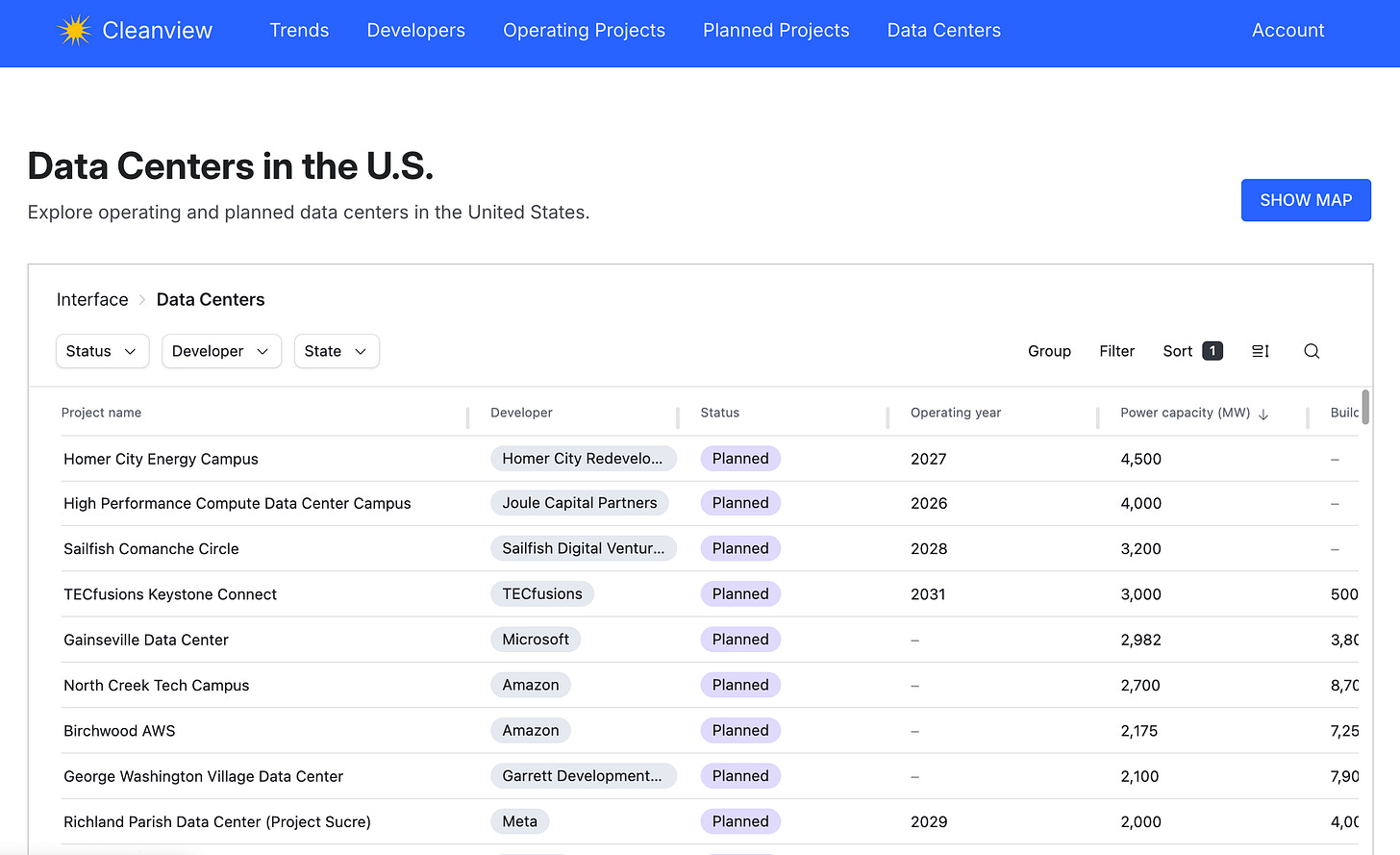Click the 2,000 power capacity cell
This screenshot has width=1400, height=855.
(1140, 821)
